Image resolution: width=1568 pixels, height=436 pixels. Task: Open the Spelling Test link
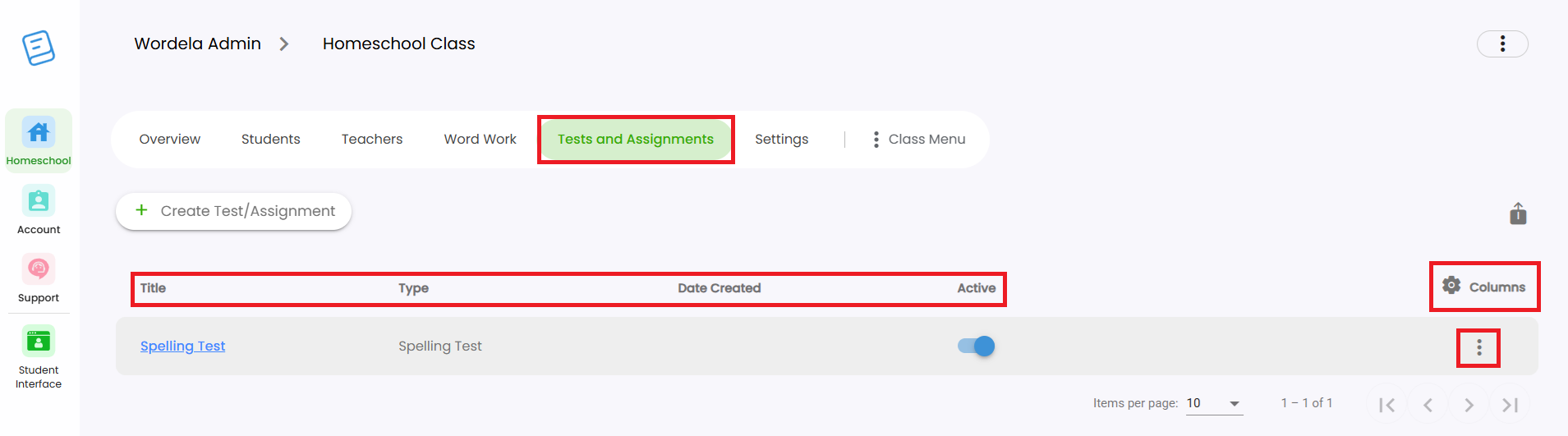click(x=182, y=346)
